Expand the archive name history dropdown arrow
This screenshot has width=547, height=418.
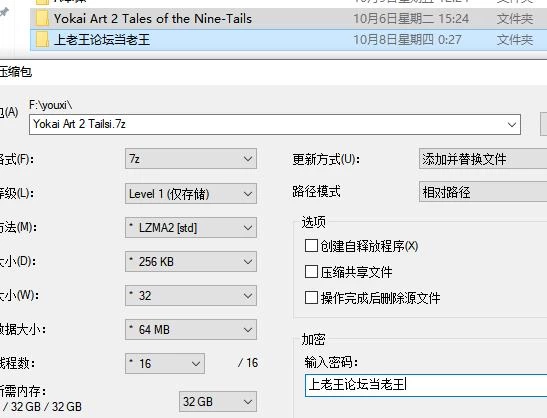(512, 125)
